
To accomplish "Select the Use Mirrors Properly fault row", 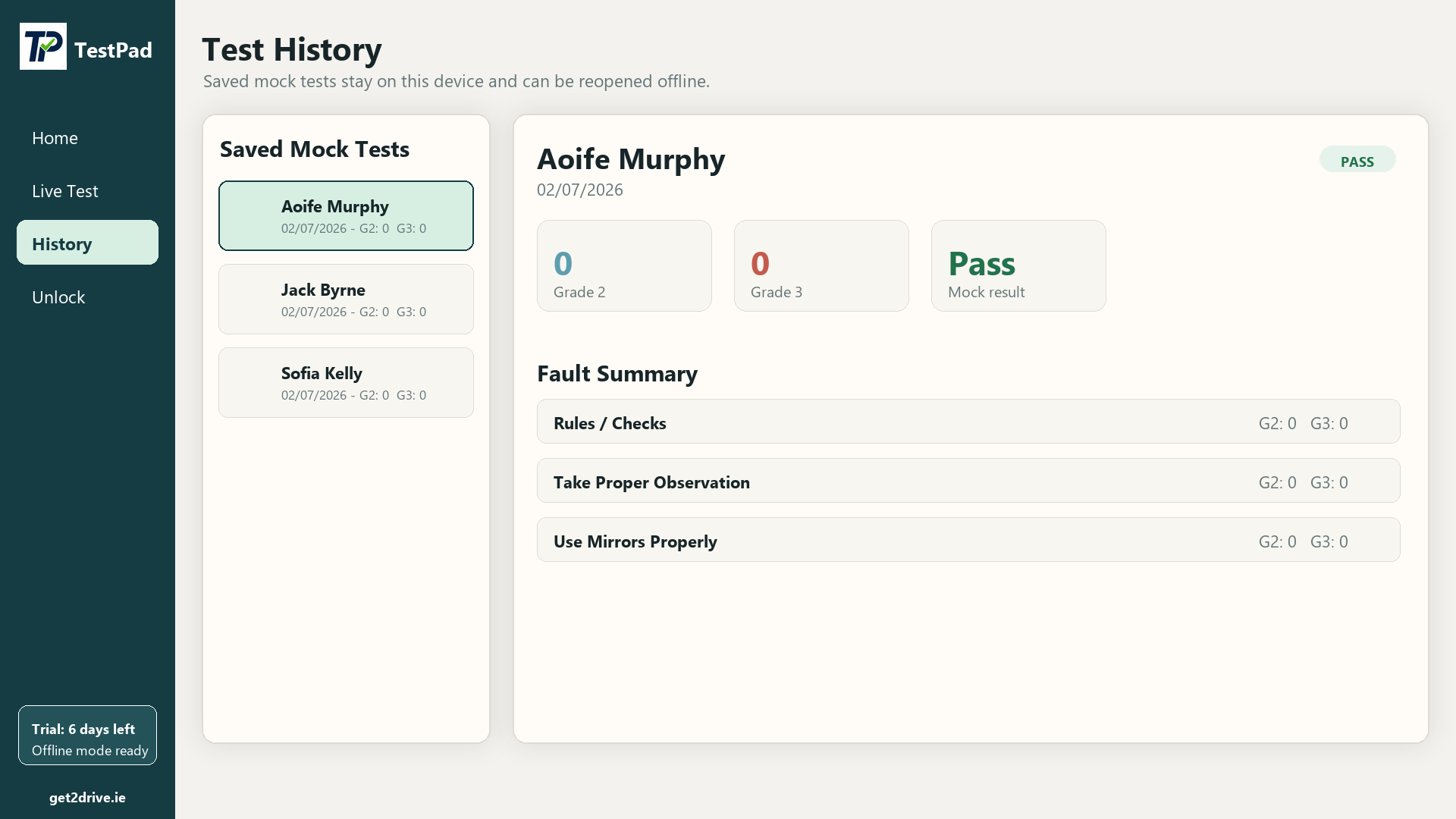I will coord(968,540).
